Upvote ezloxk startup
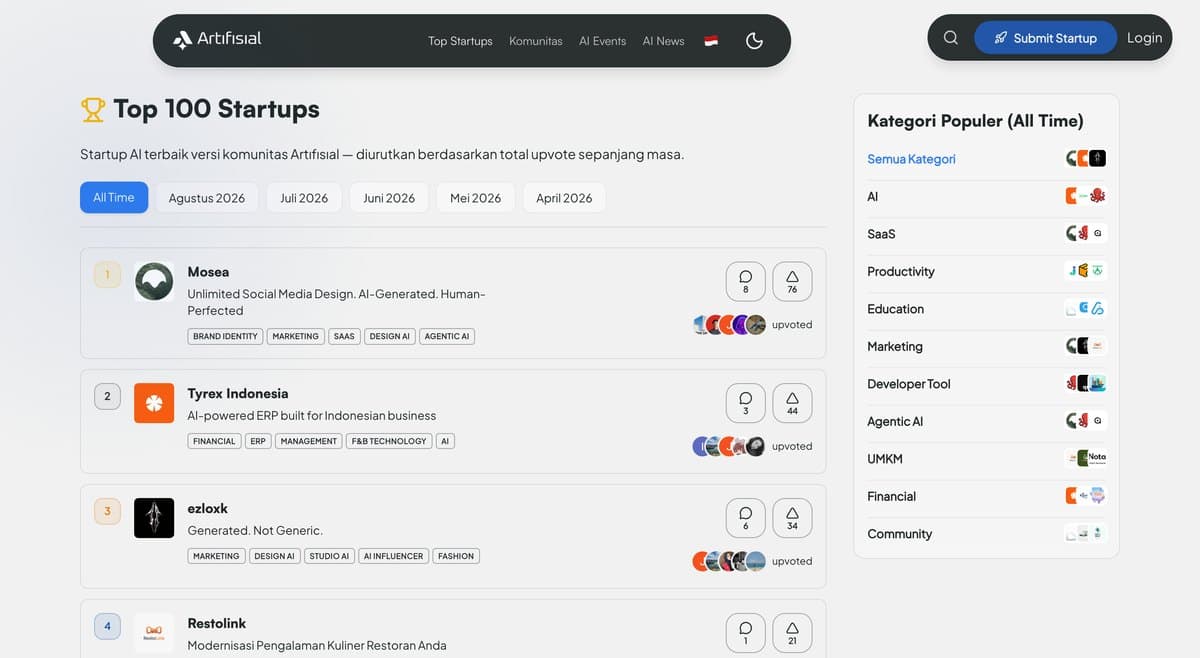 click(x=792, y=518)
